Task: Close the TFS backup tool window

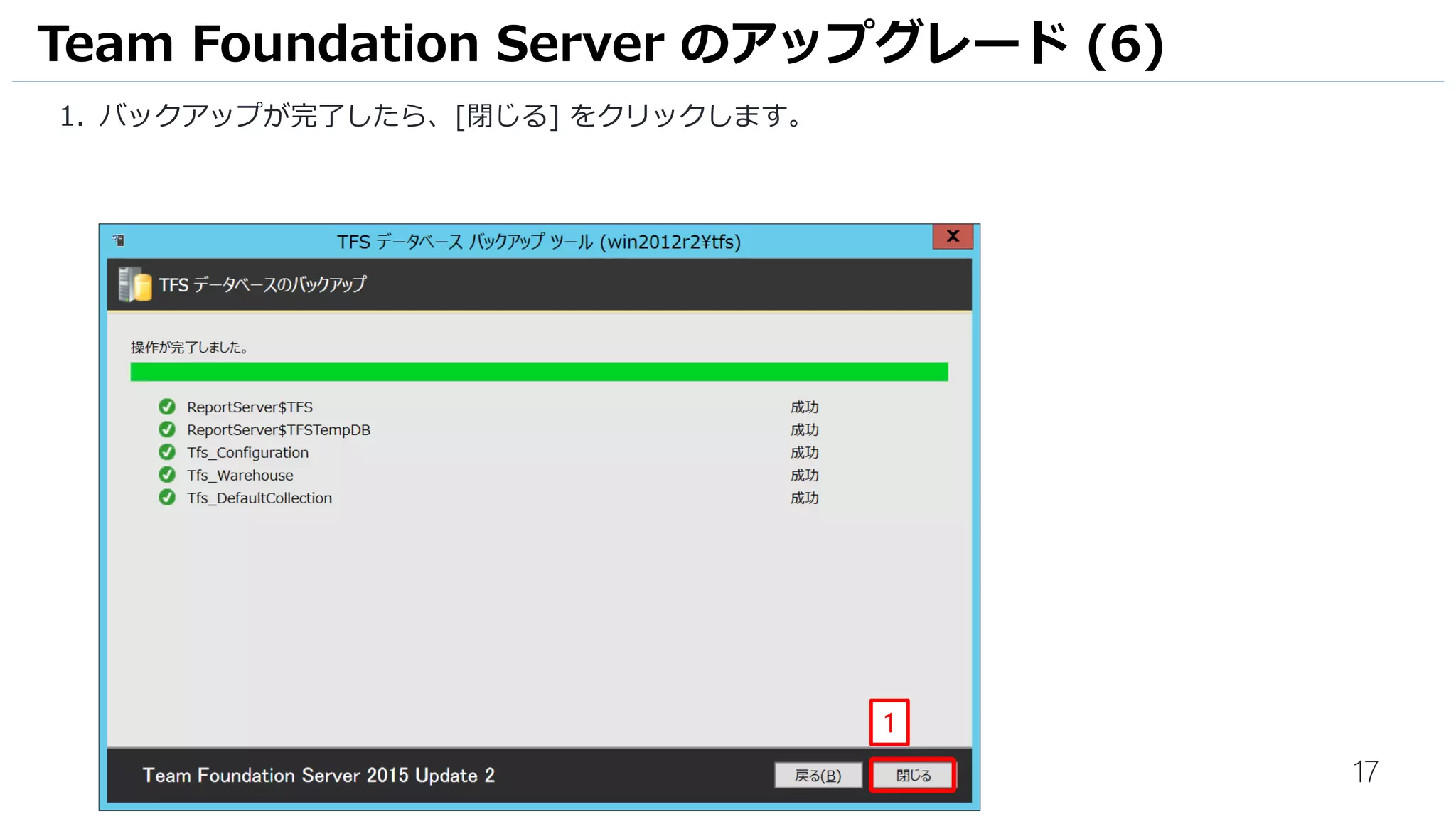Action: click(x=953, y=236)
